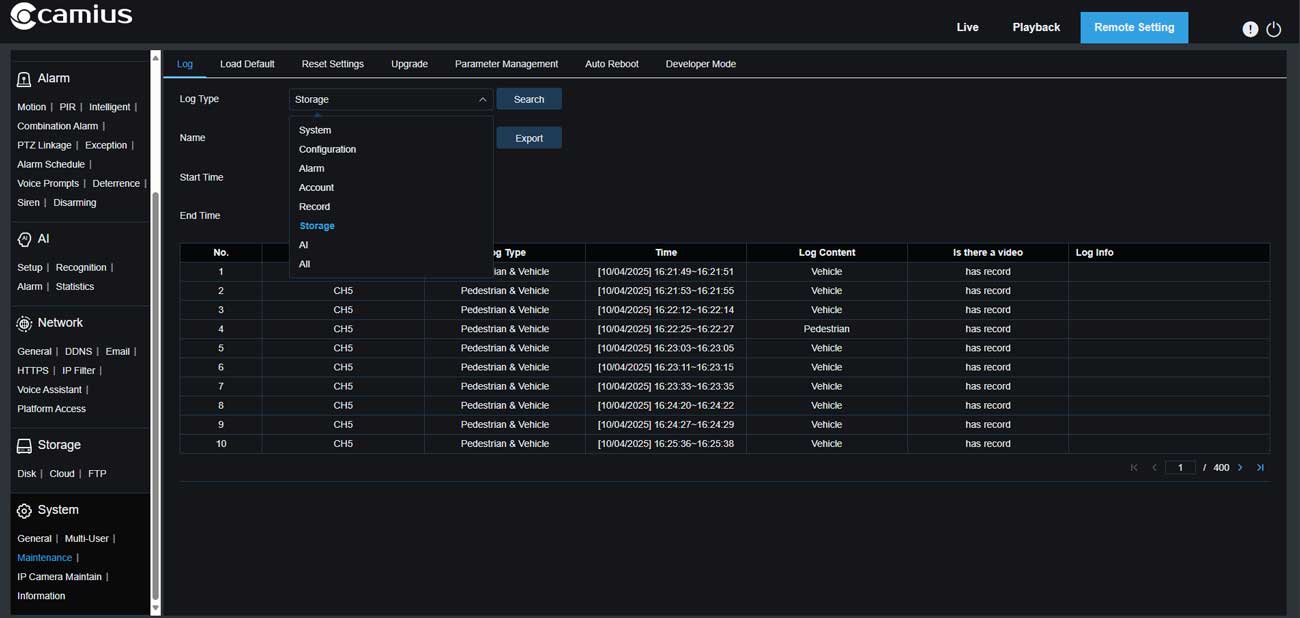Open PIR alarm settings
Viewport: 1300px width, 618px height.
[x=67, y=107]
